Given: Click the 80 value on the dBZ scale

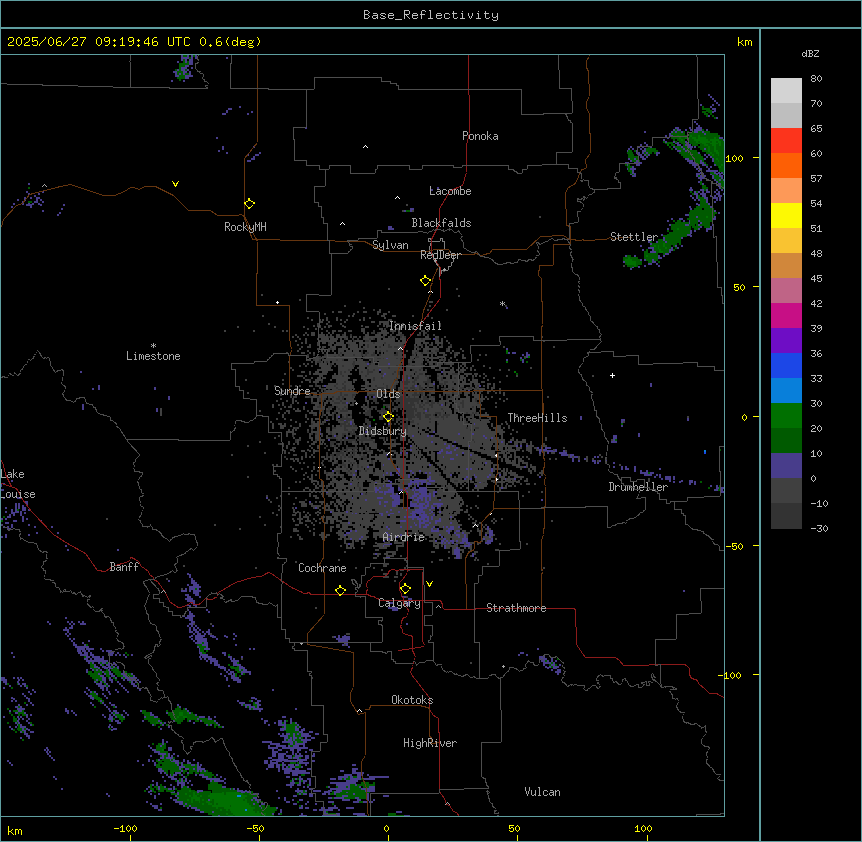Looking at the screenshot, I should 816,79.
